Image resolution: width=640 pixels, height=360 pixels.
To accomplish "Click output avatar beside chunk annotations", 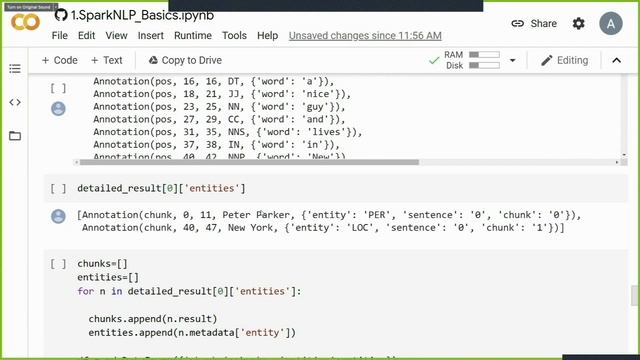I will 58,216.
